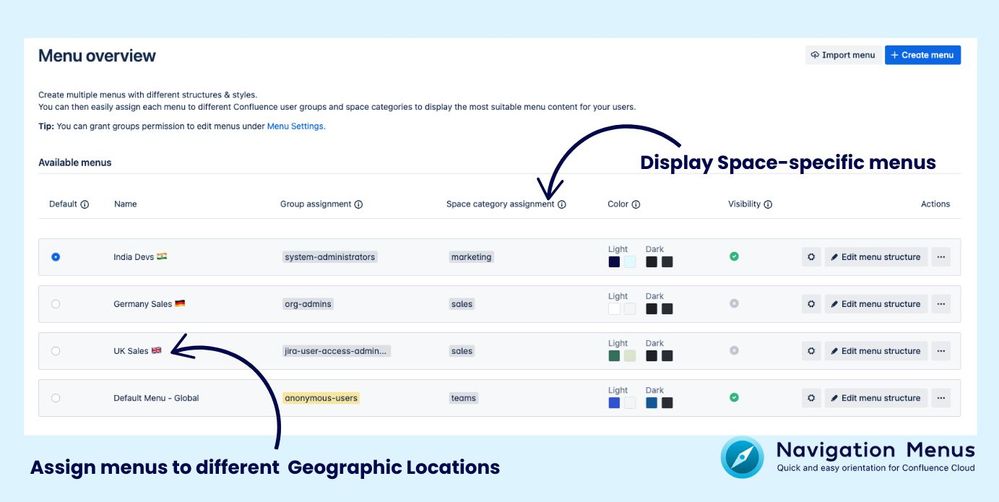Viewport: 999px width, 502px height.
Task: Click the Actions column header
Action: 935,204
